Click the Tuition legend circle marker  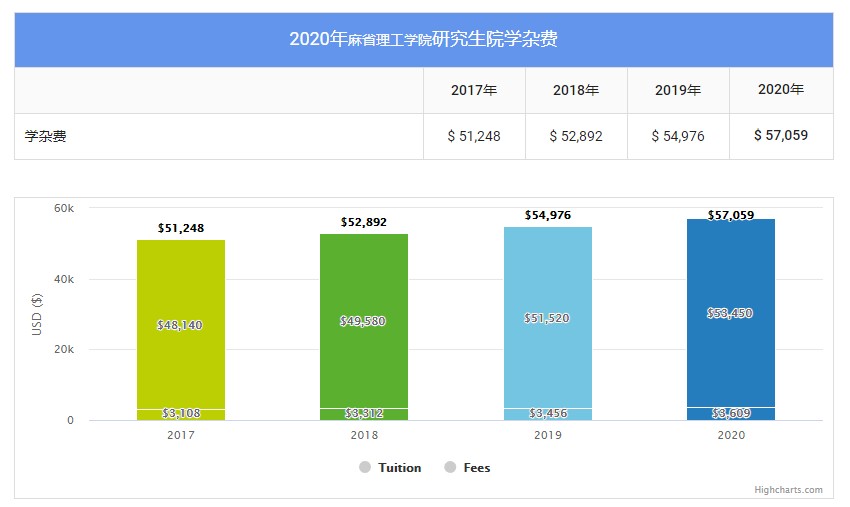coord(365,468)
